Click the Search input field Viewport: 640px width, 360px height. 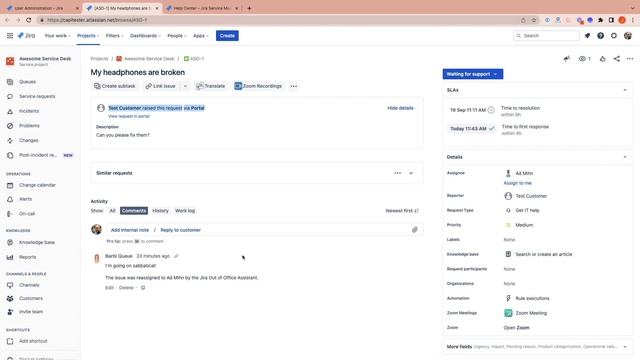pyautogui.click(x=546, y=36)
